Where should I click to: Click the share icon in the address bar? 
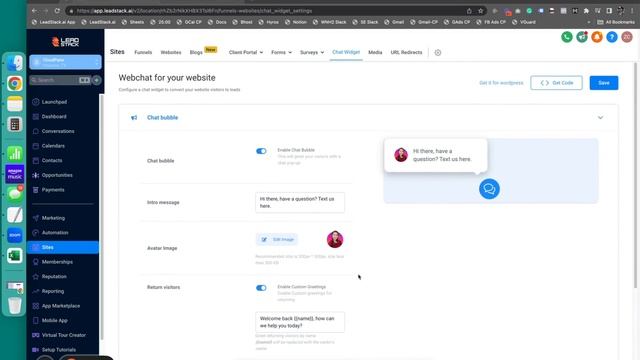[x=469, y=11]
